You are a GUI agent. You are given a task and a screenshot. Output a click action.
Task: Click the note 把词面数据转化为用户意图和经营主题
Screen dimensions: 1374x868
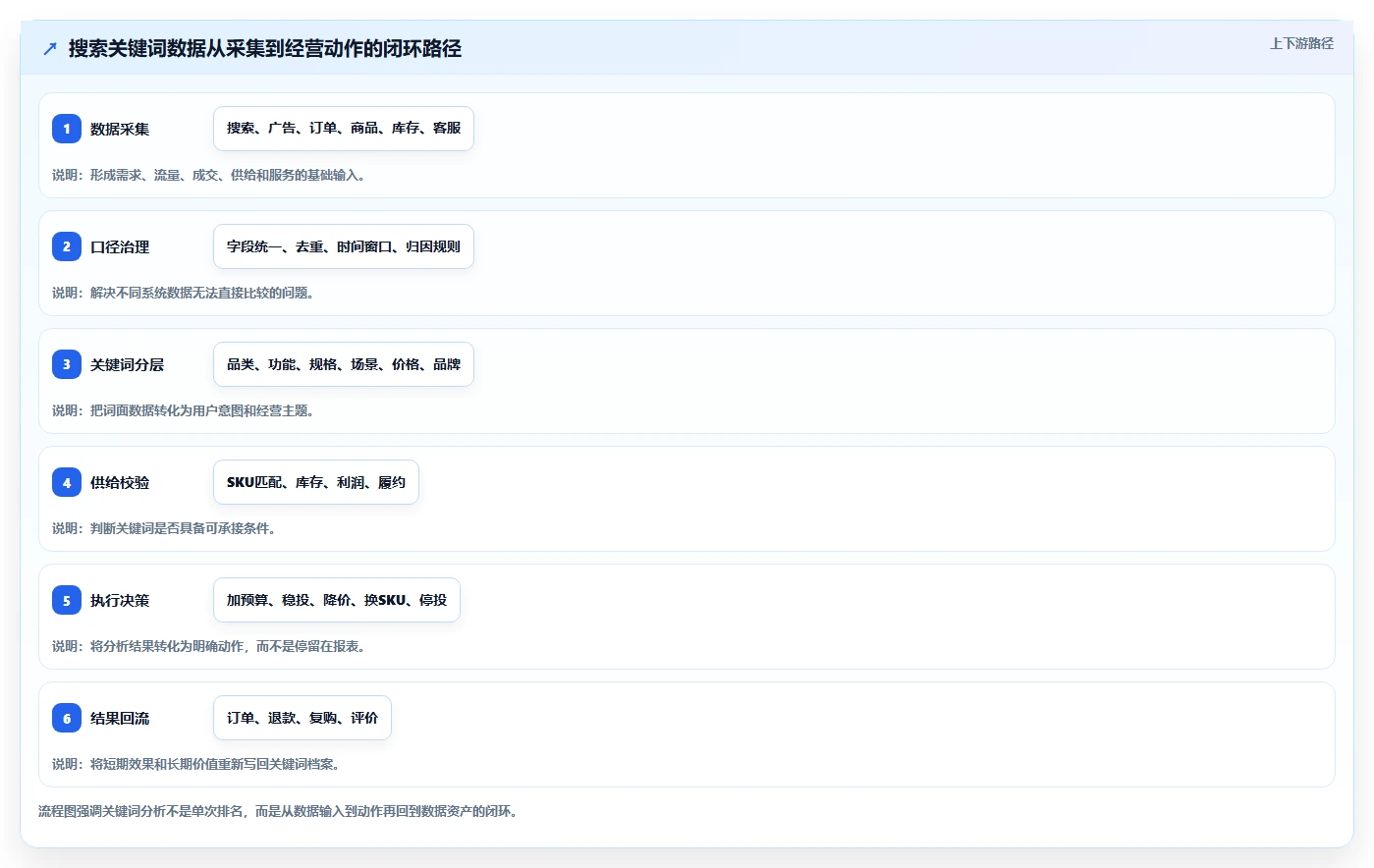coord(183,410)
